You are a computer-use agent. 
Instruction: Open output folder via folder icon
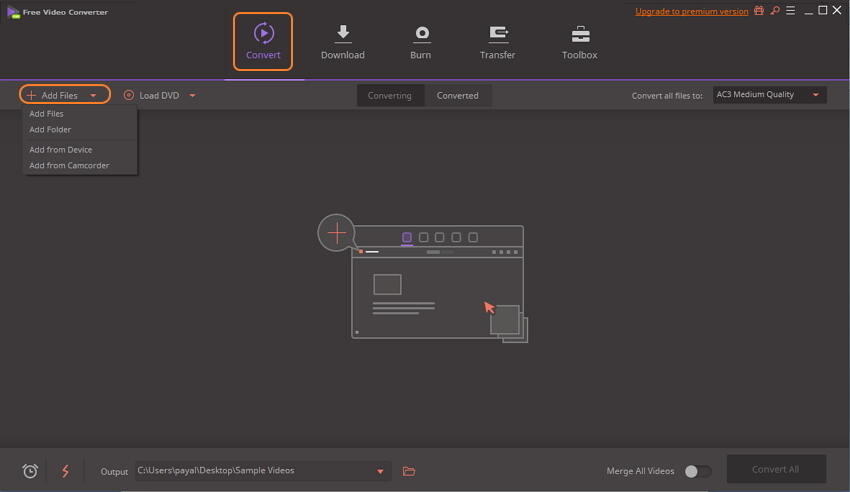pos(408,471)
